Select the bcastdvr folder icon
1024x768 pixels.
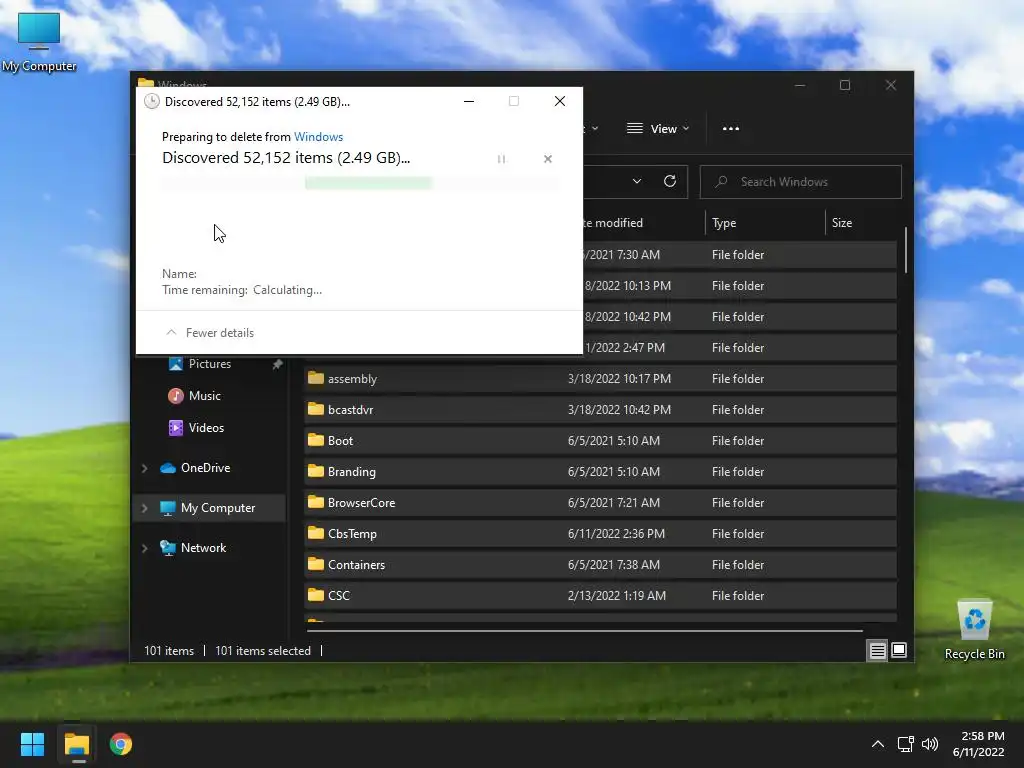click(x=316, y=409)
